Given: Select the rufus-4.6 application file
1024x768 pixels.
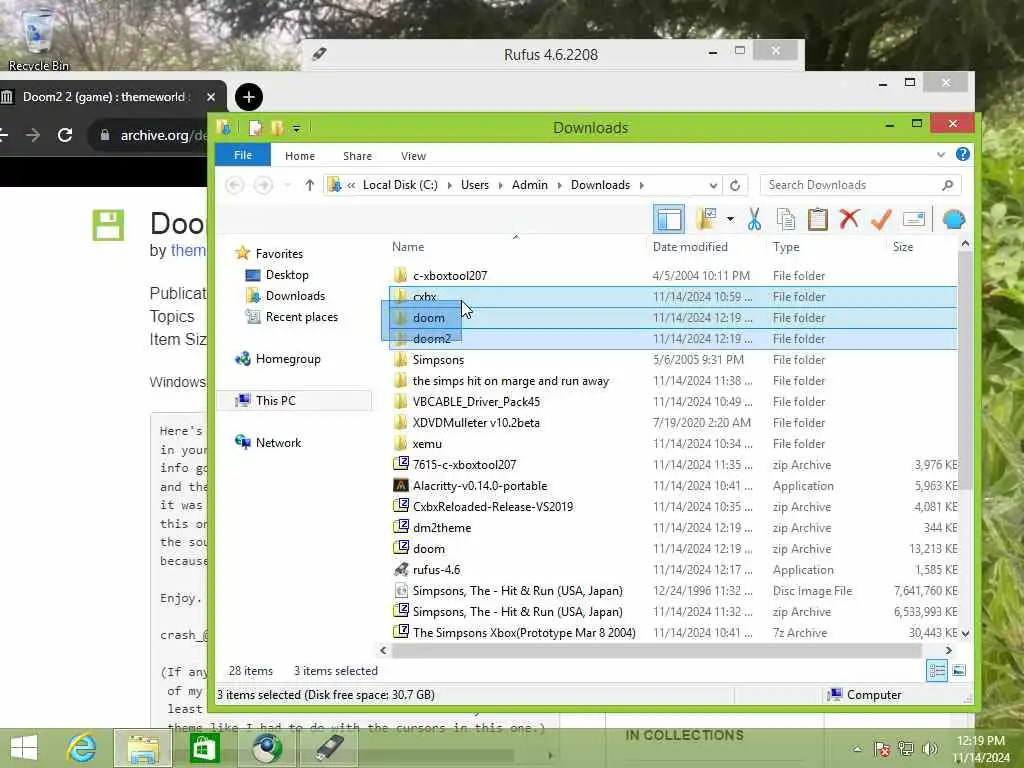Looking at the screenshot, I should [436, 569].
